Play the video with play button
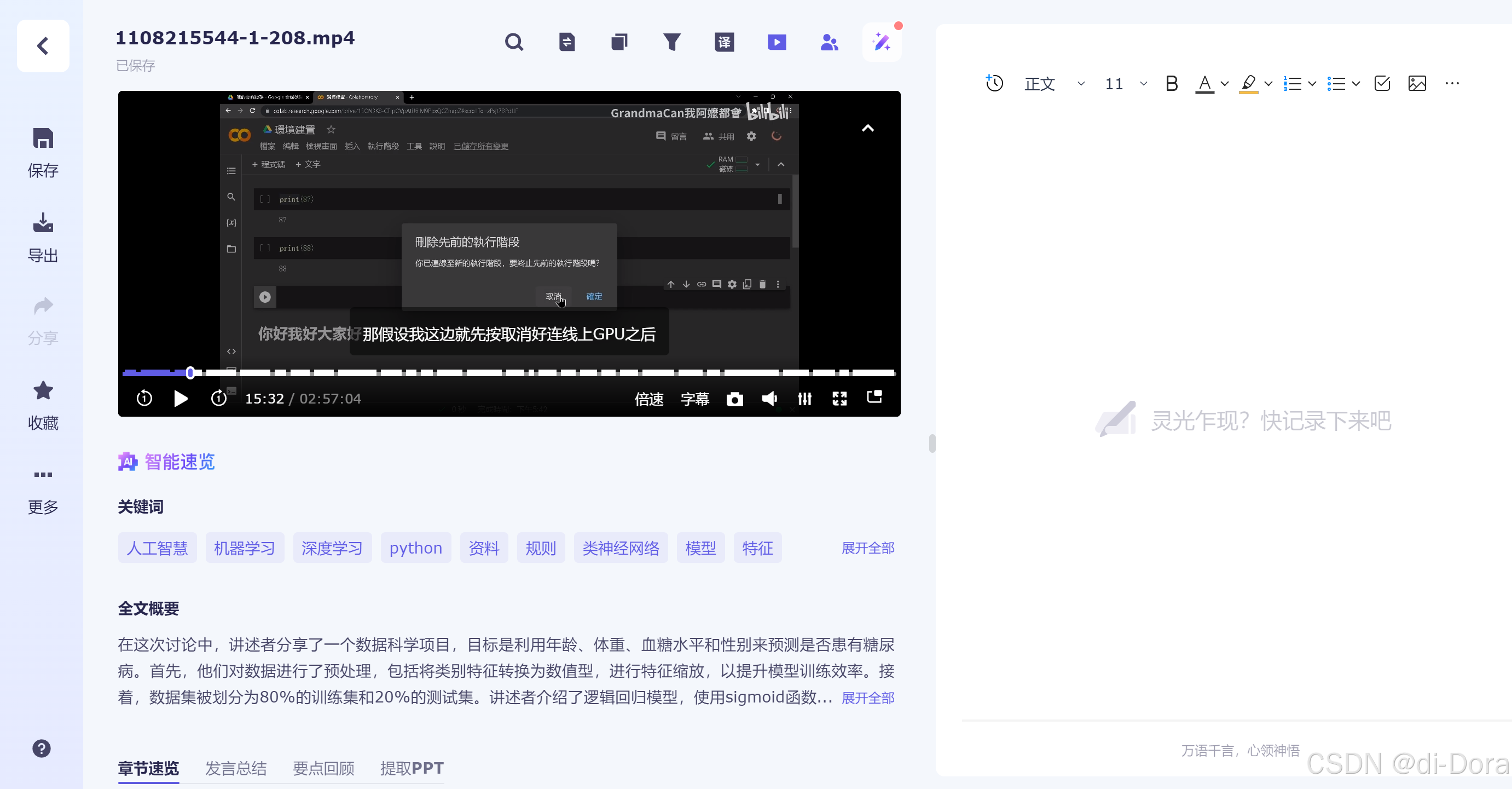 181,399
